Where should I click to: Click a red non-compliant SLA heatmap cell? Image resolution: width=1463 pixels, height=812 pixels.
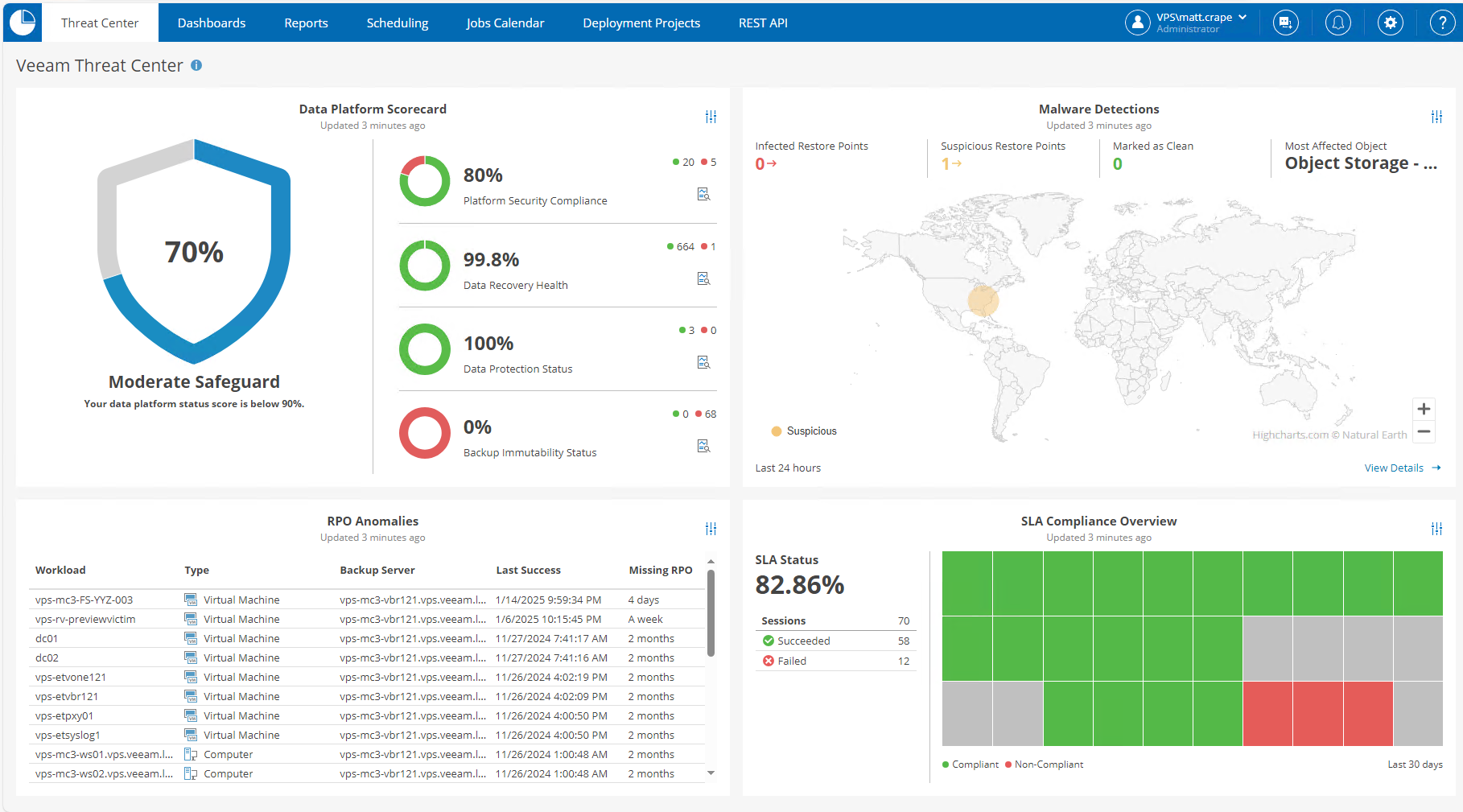click(x=1317, y=713)
